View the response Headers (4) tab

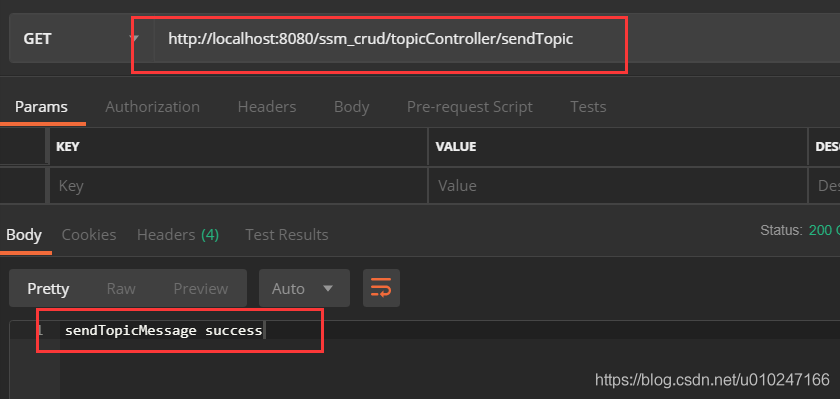[178, 235]
